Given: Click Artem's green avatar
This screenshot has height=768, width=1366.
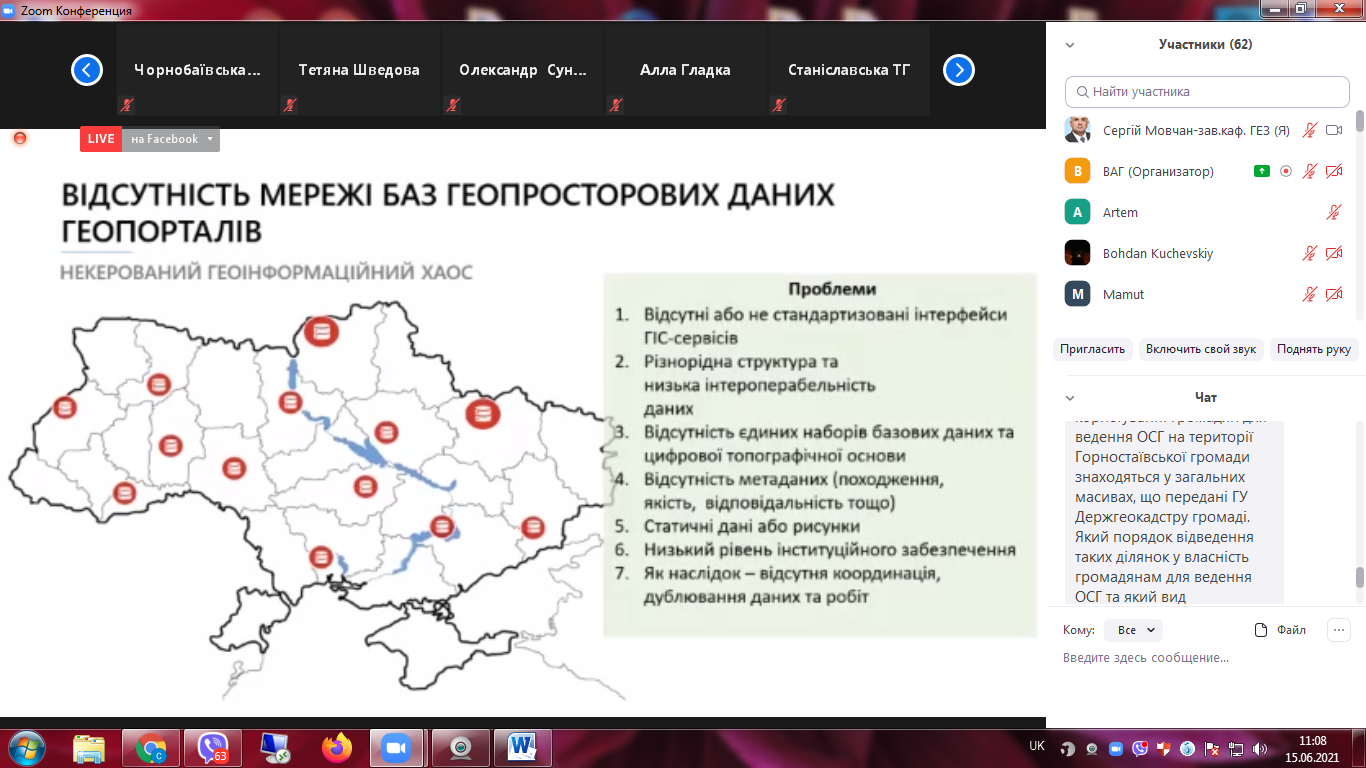Looking at the screenshot, I should pos(1077,212).
